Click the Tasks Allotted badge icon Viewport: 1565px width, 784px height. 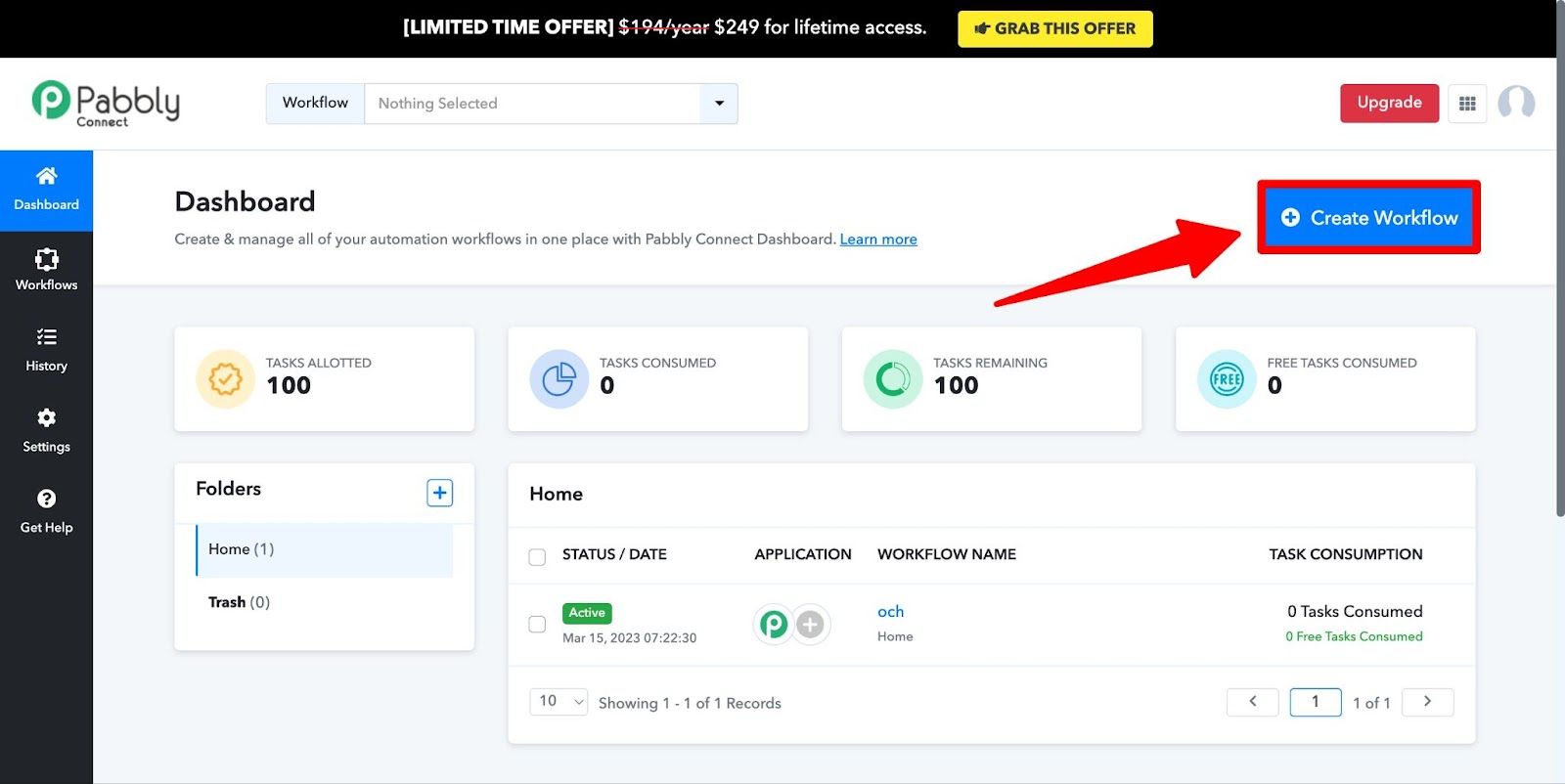tap(225, 379)
